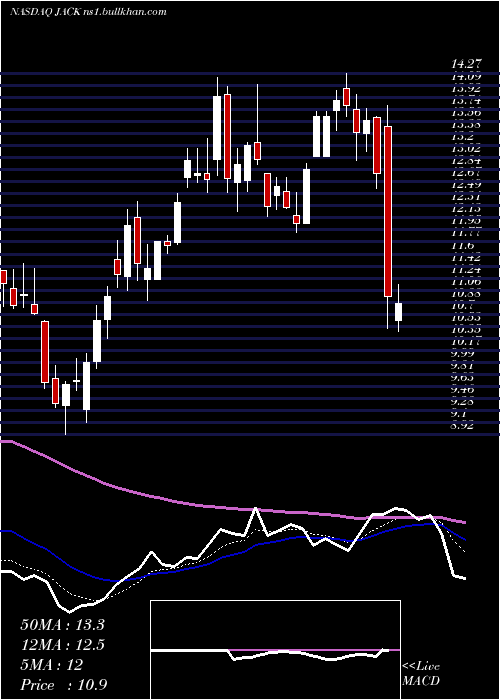Click the 10.7 price axis label

[462, 306]
